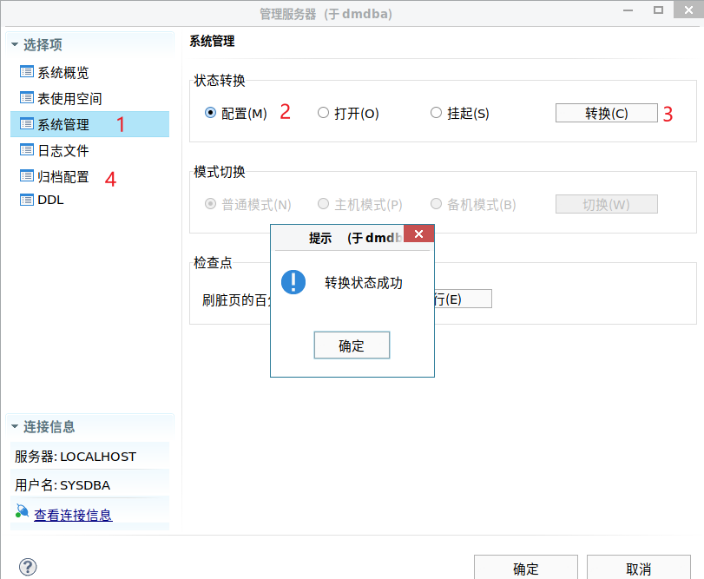Click the 系统管理 page icon
The width and height of the screenshot is (704, 579).
[26, 124]
